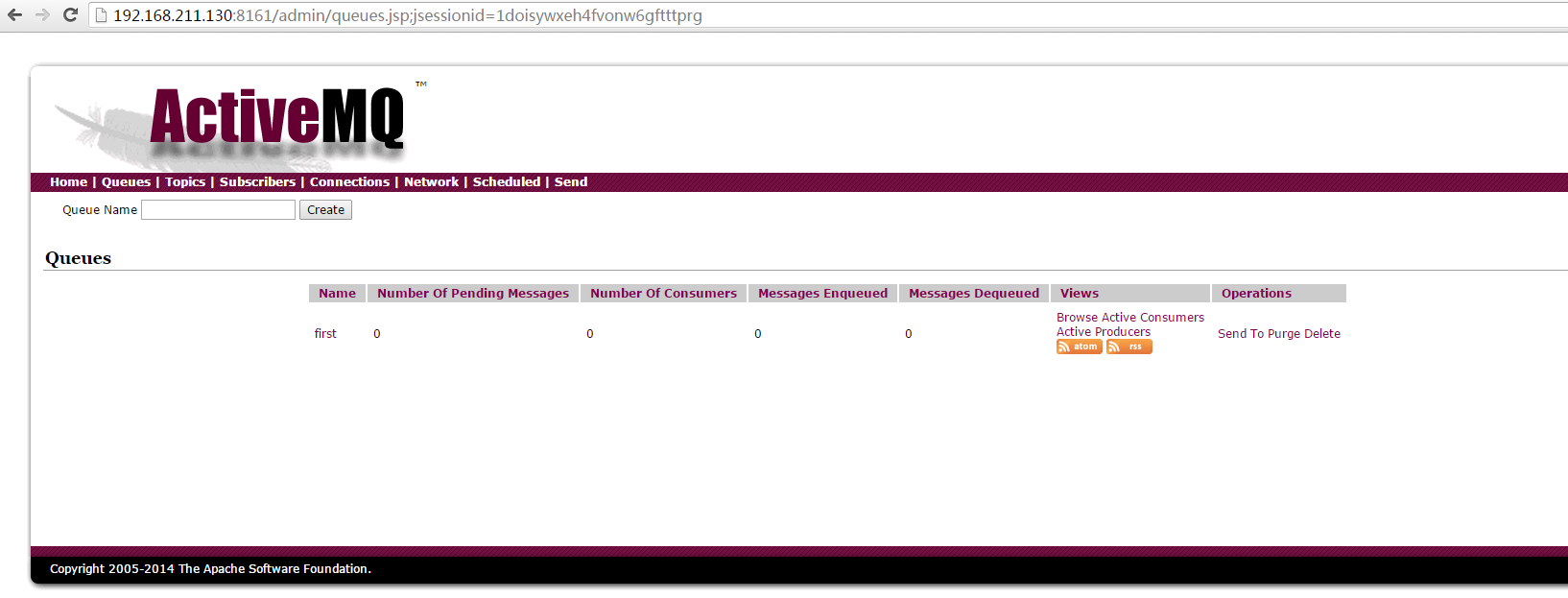Click Number Of Consumers column header
The image size is (1568, 598).
click(x=663, y=294)
